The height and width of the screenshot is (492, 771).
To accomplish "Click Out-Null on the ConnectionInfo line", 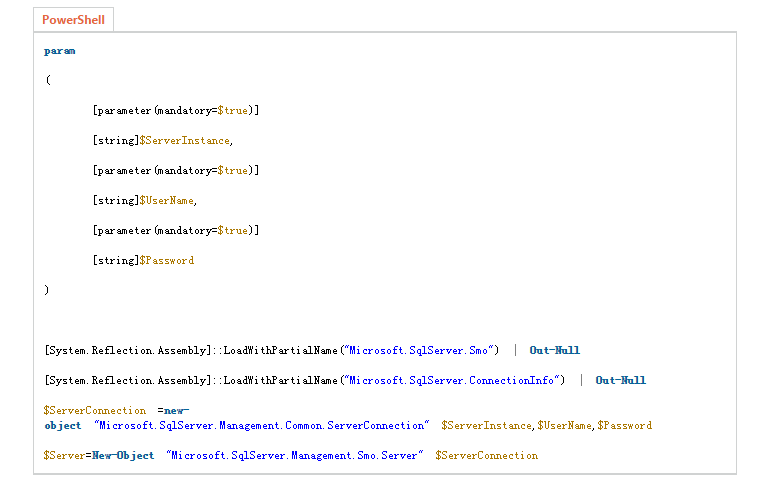I will tap(620, 381).
